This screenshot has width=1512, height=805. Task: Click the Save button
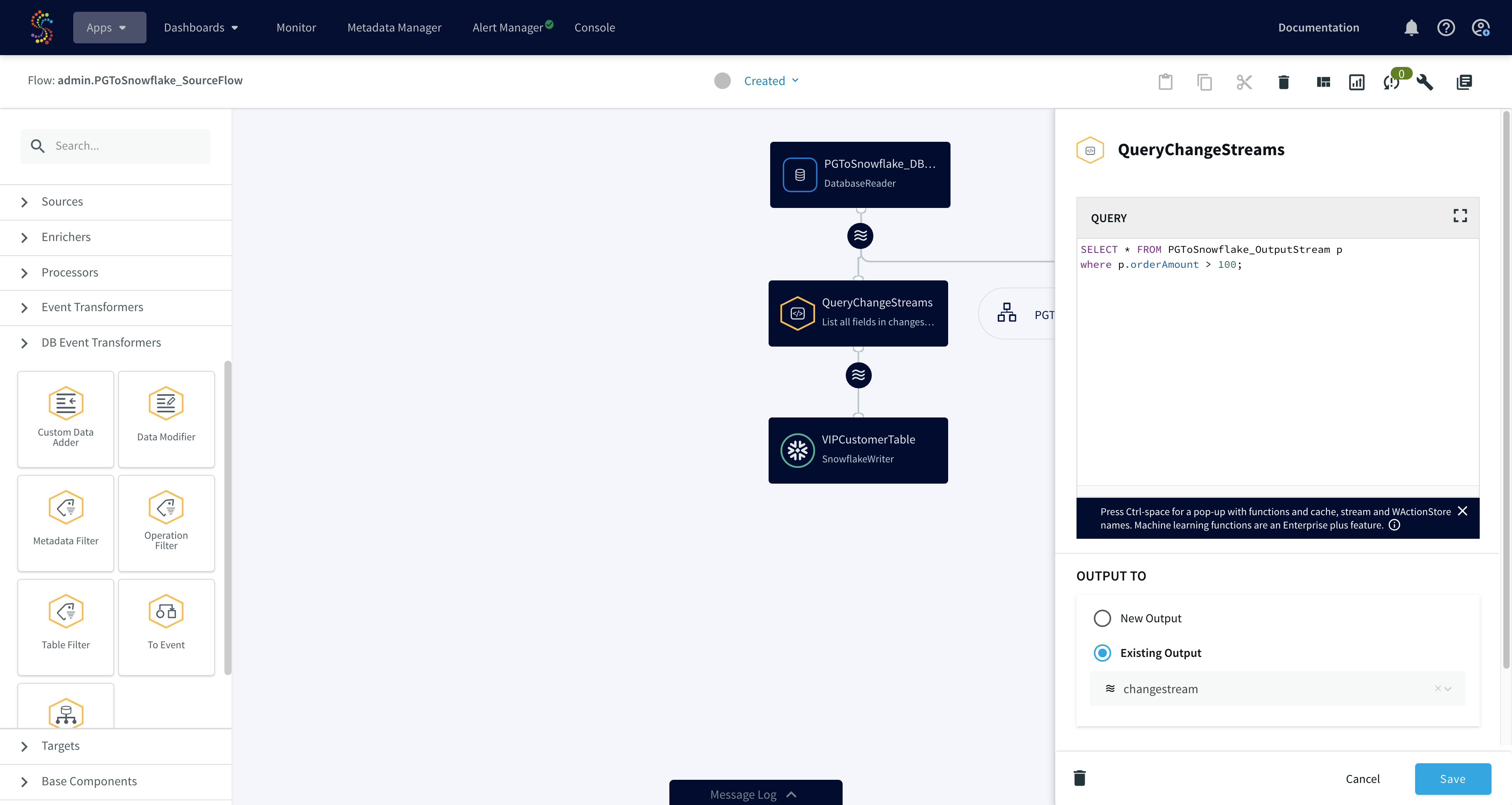[1452, 779]
